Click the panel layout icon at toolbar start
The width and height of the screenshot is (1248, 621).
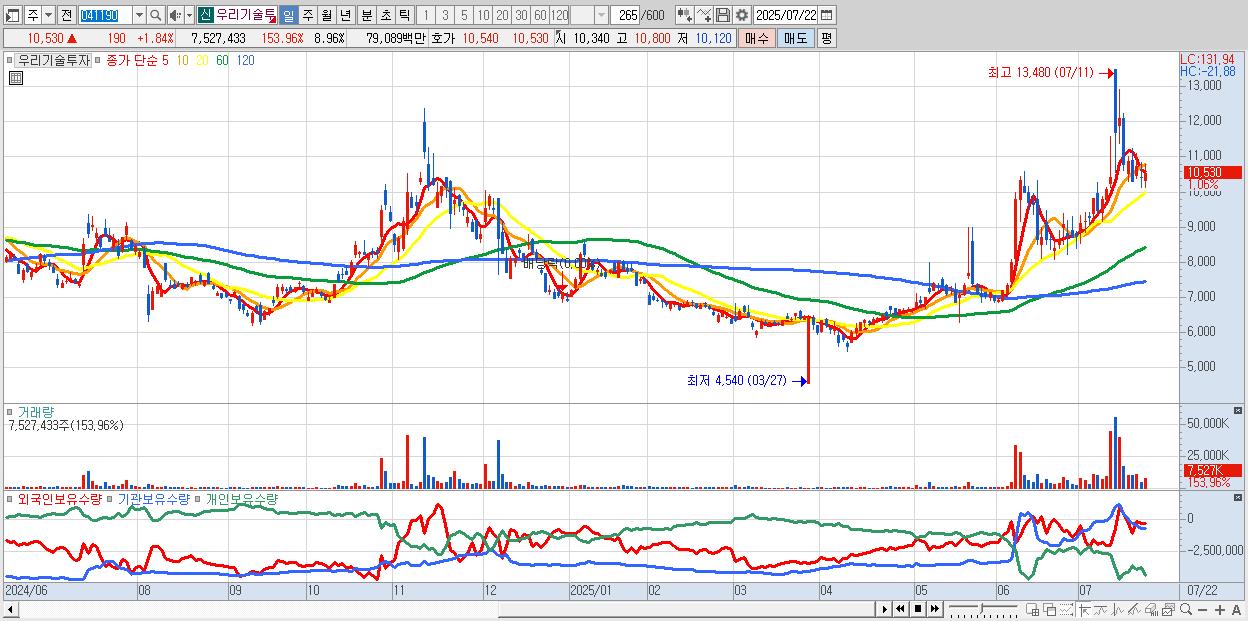click(13, 15)
